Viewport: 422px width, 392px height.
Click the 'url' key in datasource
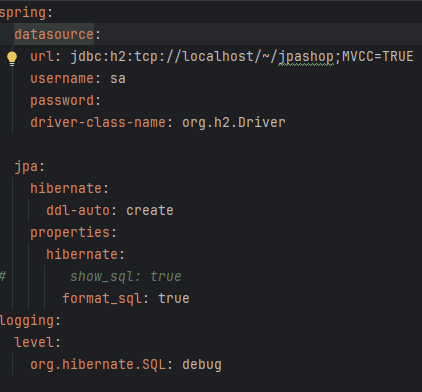click(x=42, y=56)
